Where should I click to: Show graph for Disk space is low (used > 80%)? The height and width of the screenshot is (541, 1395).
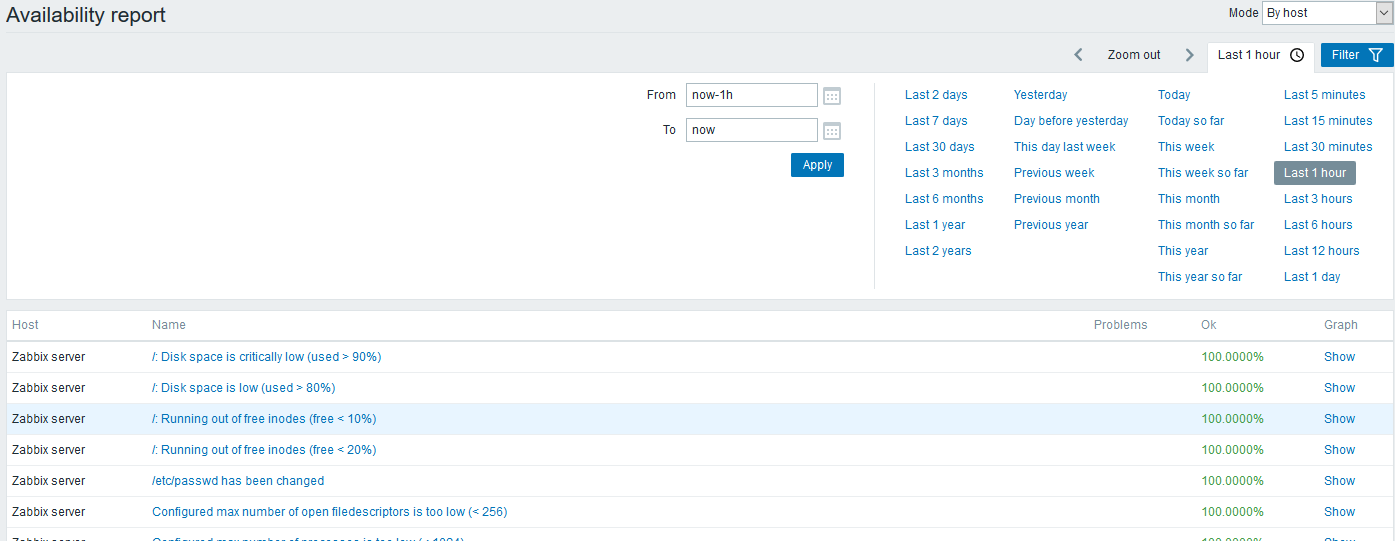[1339, 388]
